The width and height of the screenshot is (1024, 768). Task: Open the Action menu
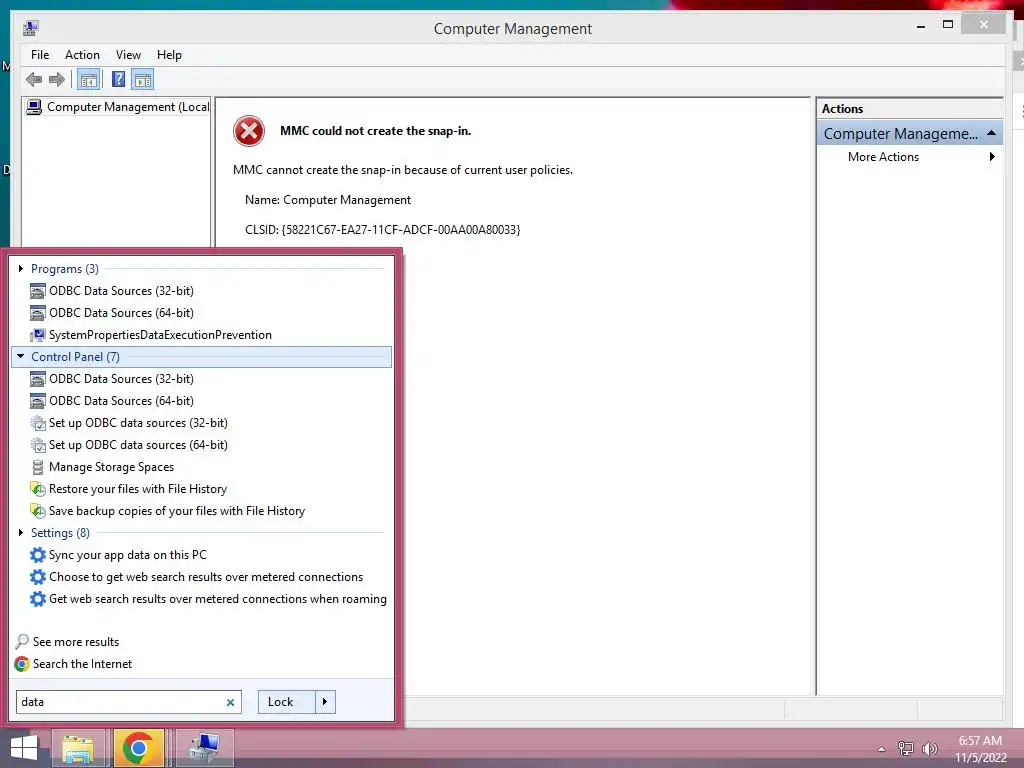[82, 55]
